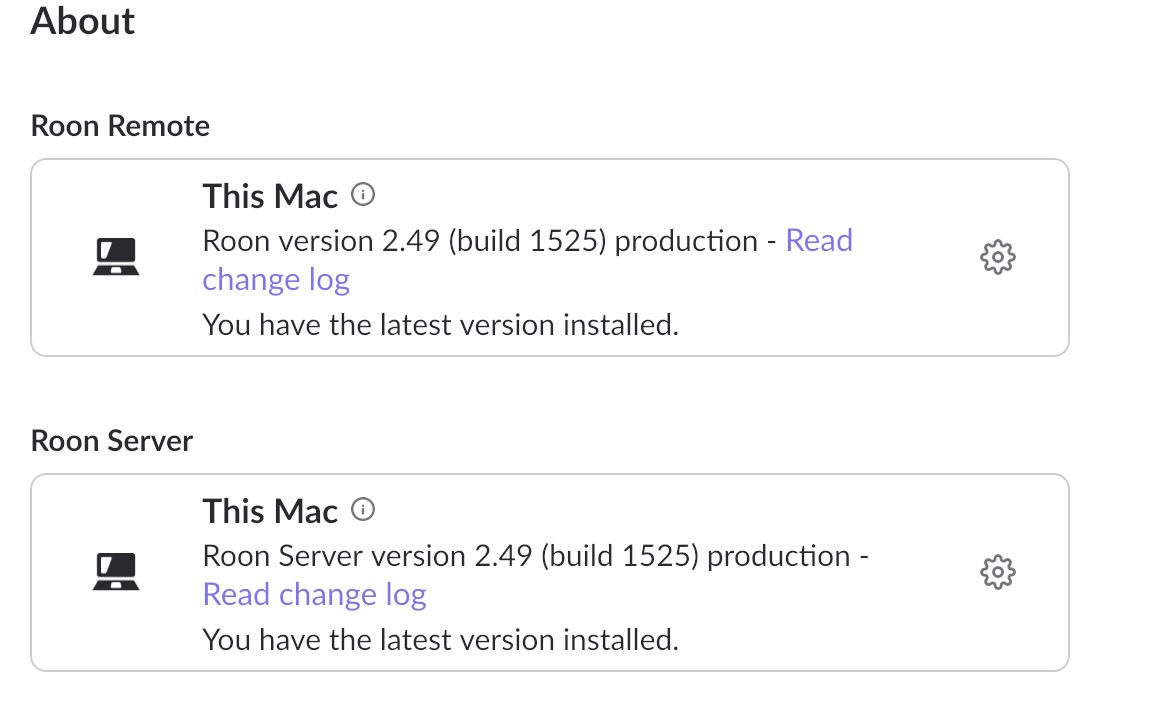Click the Roon Remote section heading
1158x722 pixels.
click(120, 126)
